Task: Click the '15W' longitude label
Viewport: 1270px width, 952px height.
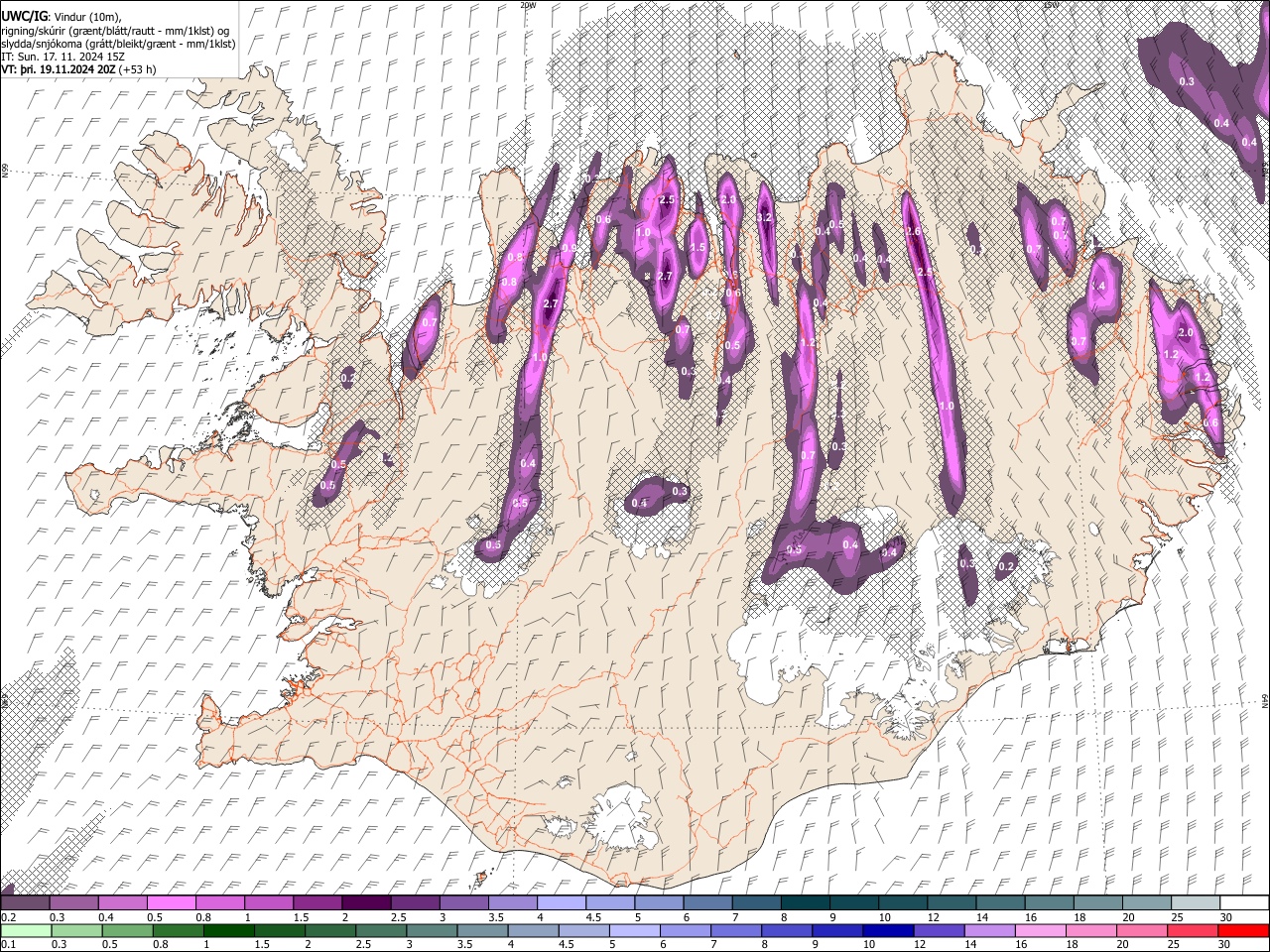Action: coord(1052,5)
